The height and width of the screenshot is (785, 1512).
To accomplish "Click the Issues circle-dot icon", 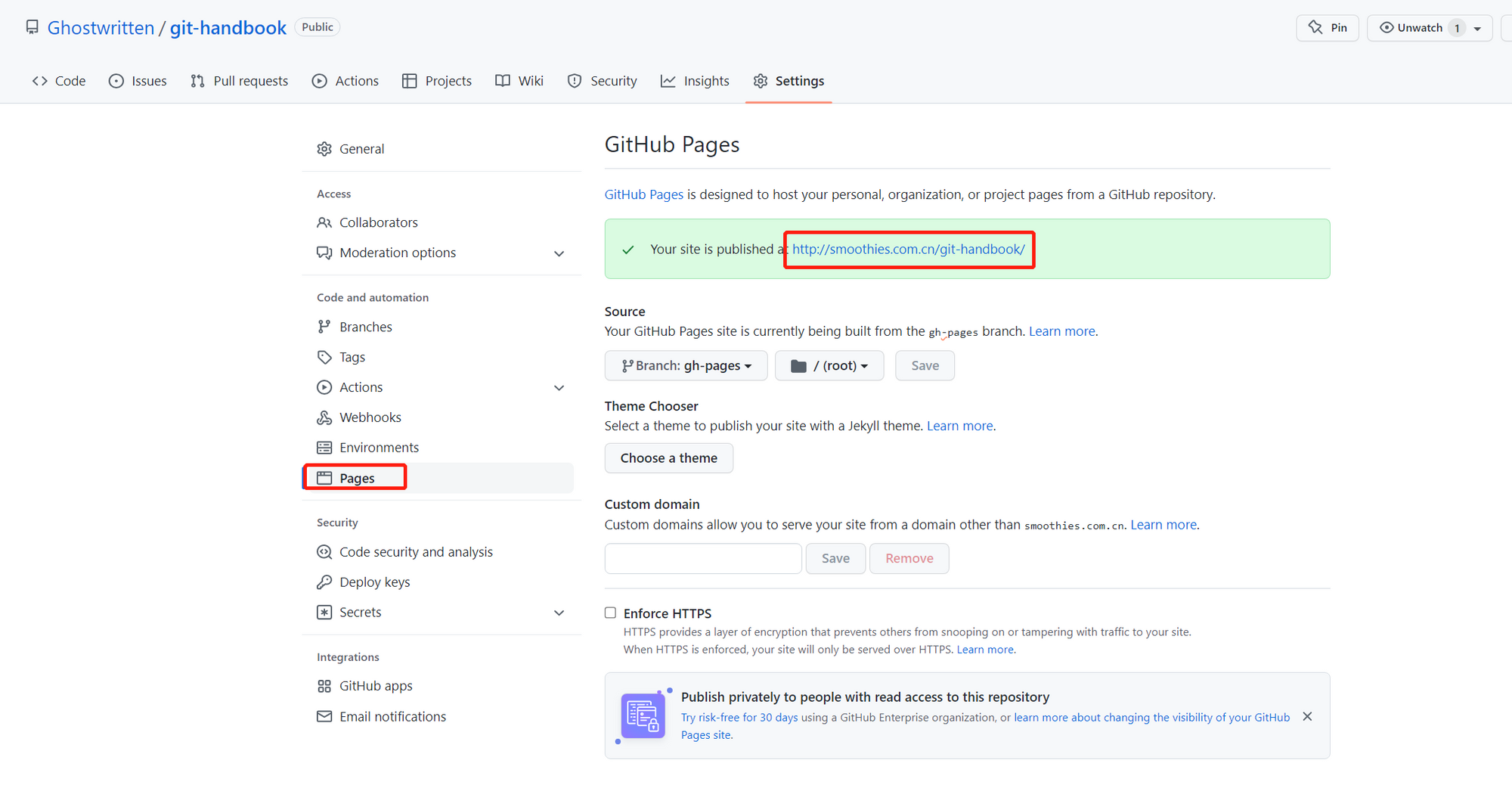I will (116, 81).
